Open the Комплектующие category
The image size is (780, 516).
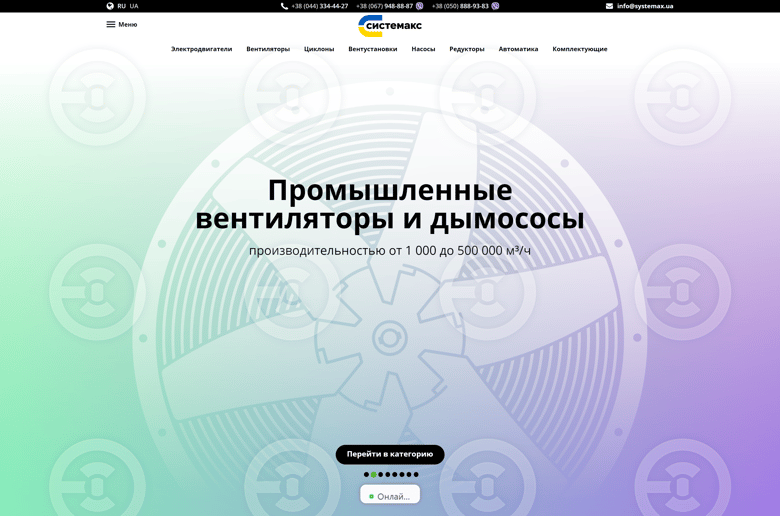coord(580,49)
